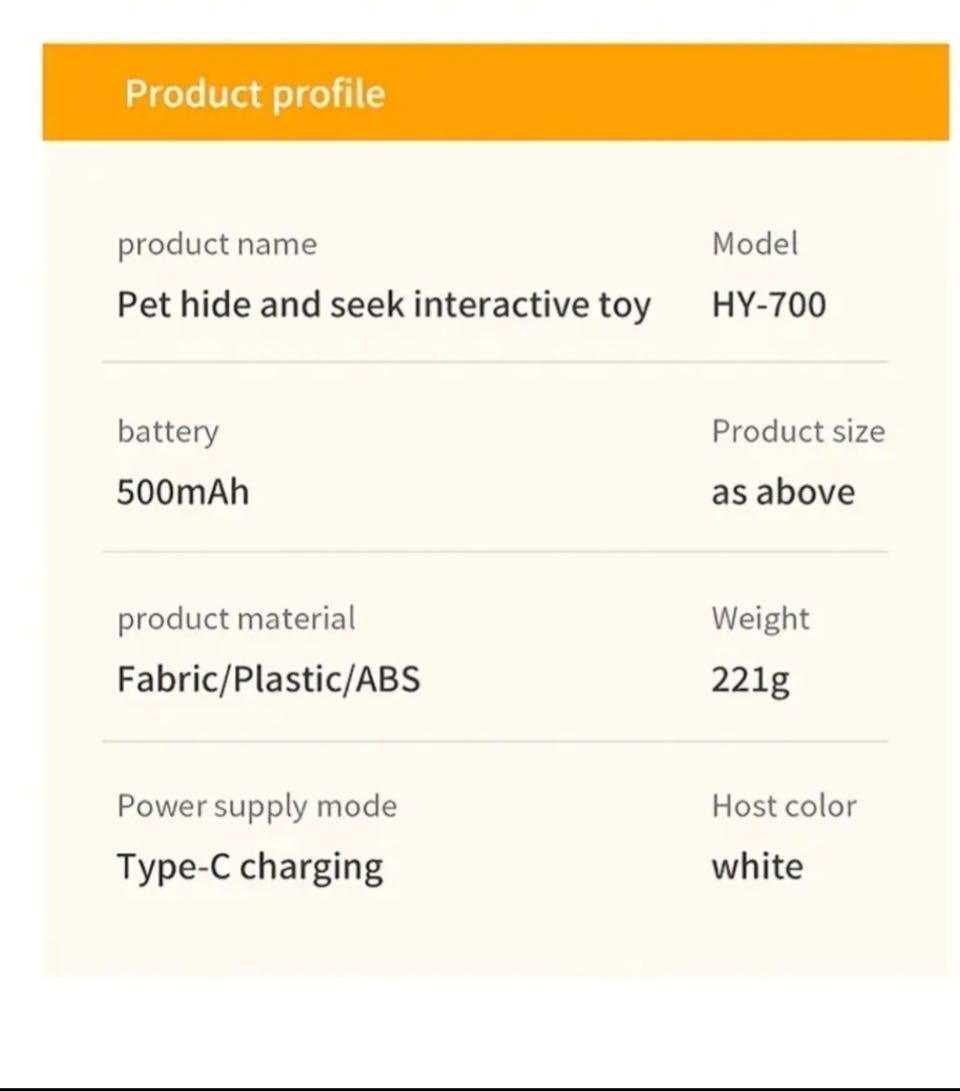Select the Model label
This screenshot has height=1091, width=960.
tap(755, 244)
